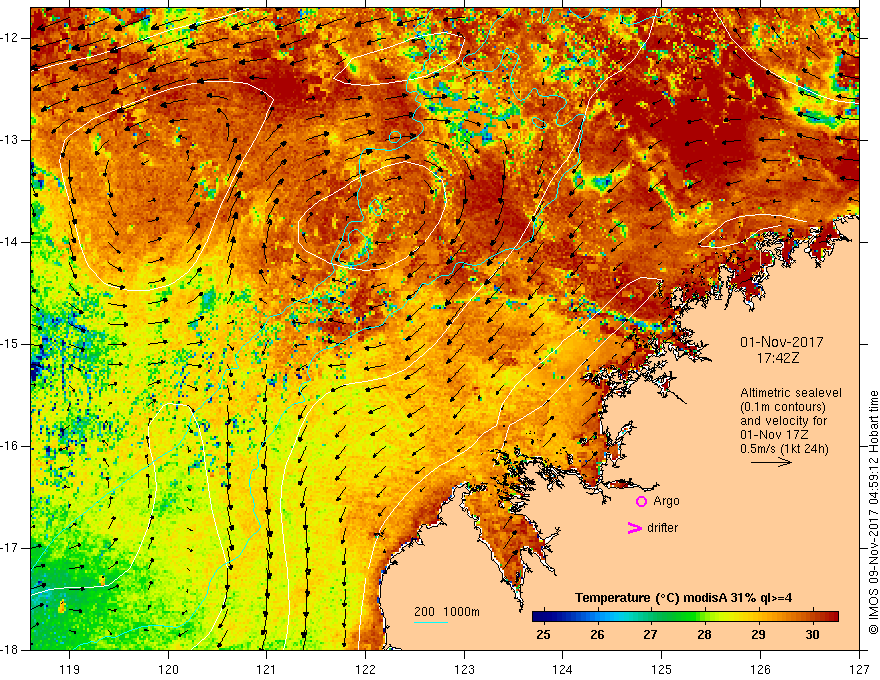Click the longitude axis label 126
The image size is (880, 680).
click(x=760, y=669)
